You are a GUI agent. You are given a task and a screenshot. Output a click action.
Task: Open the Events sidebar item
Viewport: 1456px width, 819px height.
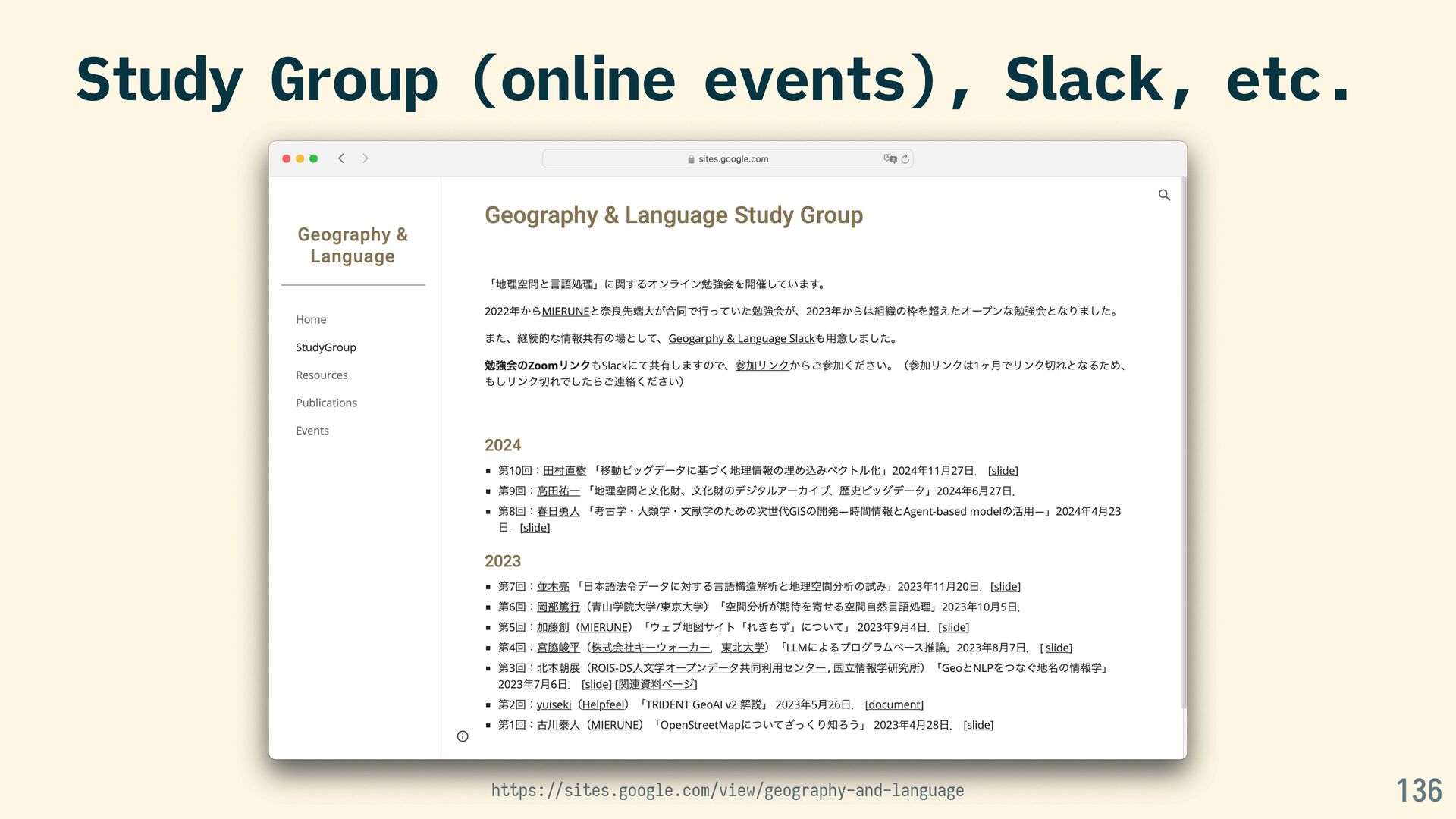(x=312, y=431)
